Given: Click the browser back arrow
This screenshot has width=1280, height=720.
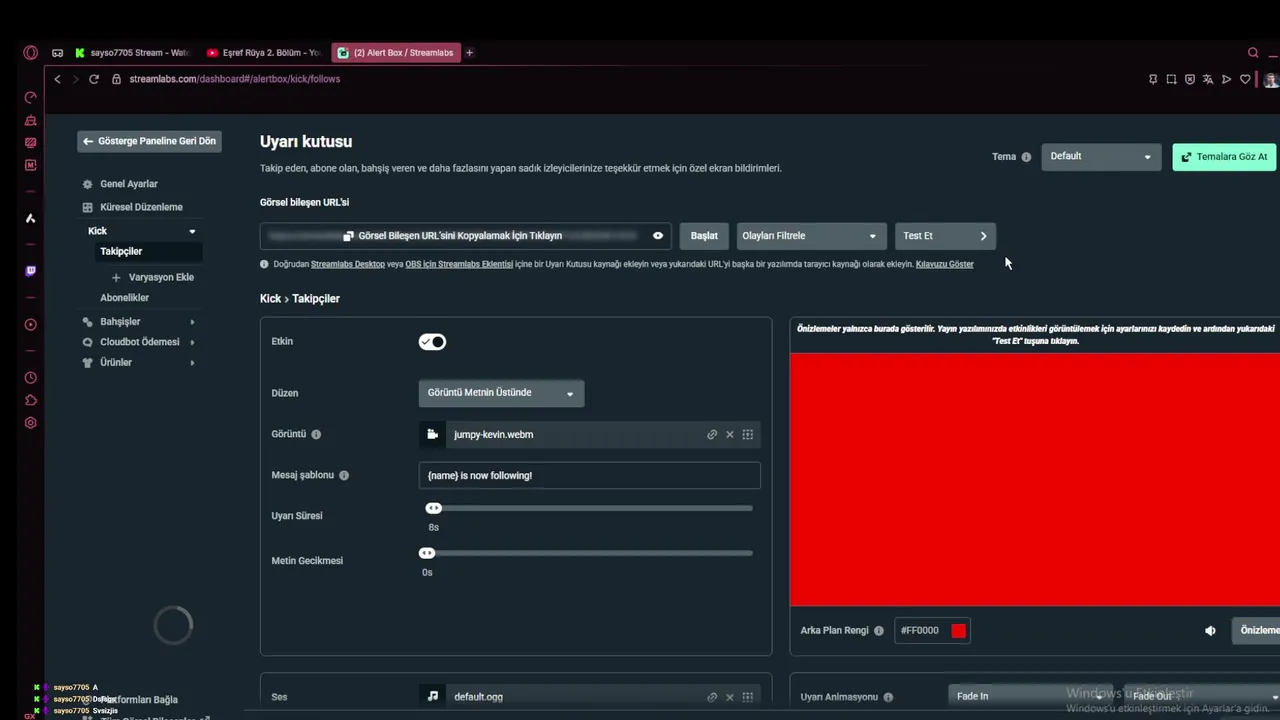Looking at the screenshot, I should coord(57,79).
